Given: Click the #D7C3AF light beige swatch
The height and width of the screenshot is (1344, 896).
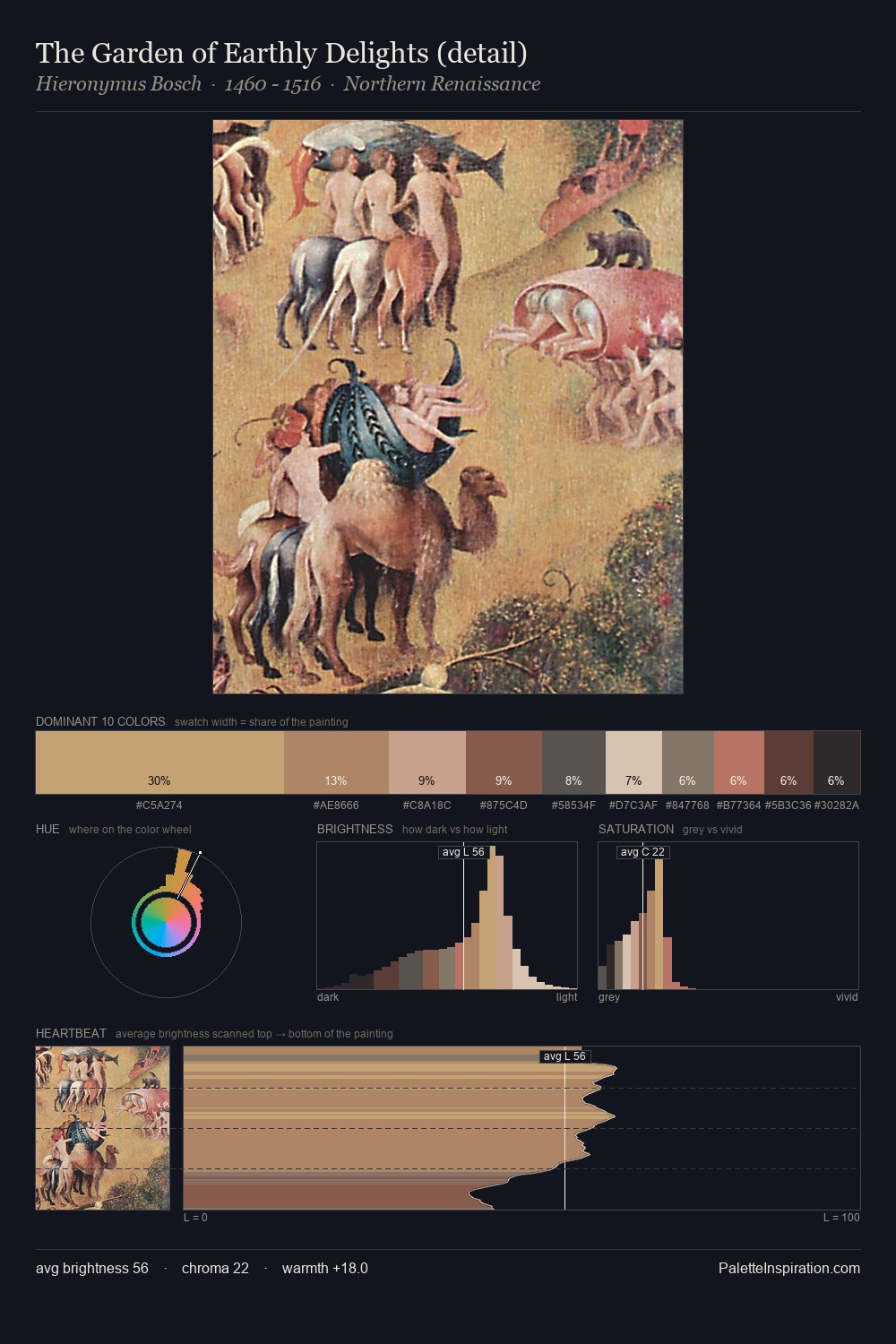Looking at the screenshot, I should 633,762.
